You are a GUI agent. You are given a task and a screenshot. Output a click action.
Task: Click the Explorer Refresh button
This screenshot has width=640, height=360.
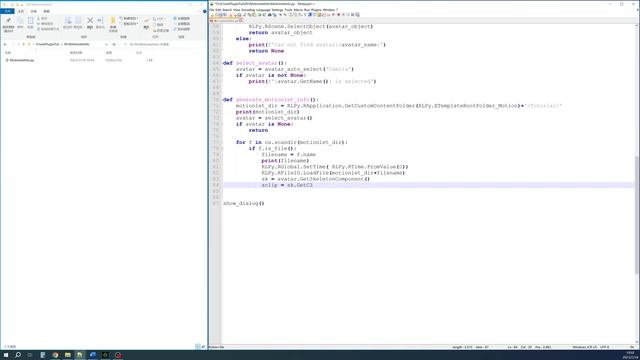115,44
